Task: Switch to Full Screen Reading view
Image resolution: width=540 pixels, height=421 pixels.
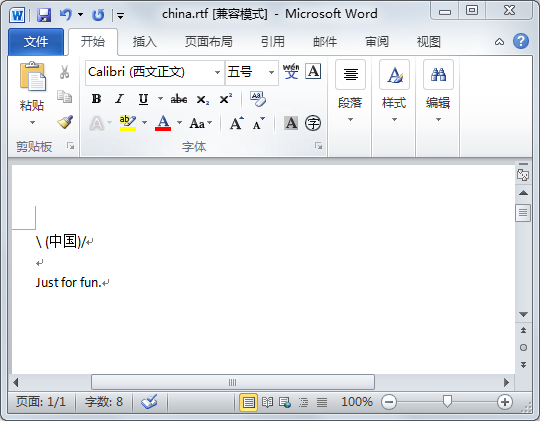Action: pos(267,402)
